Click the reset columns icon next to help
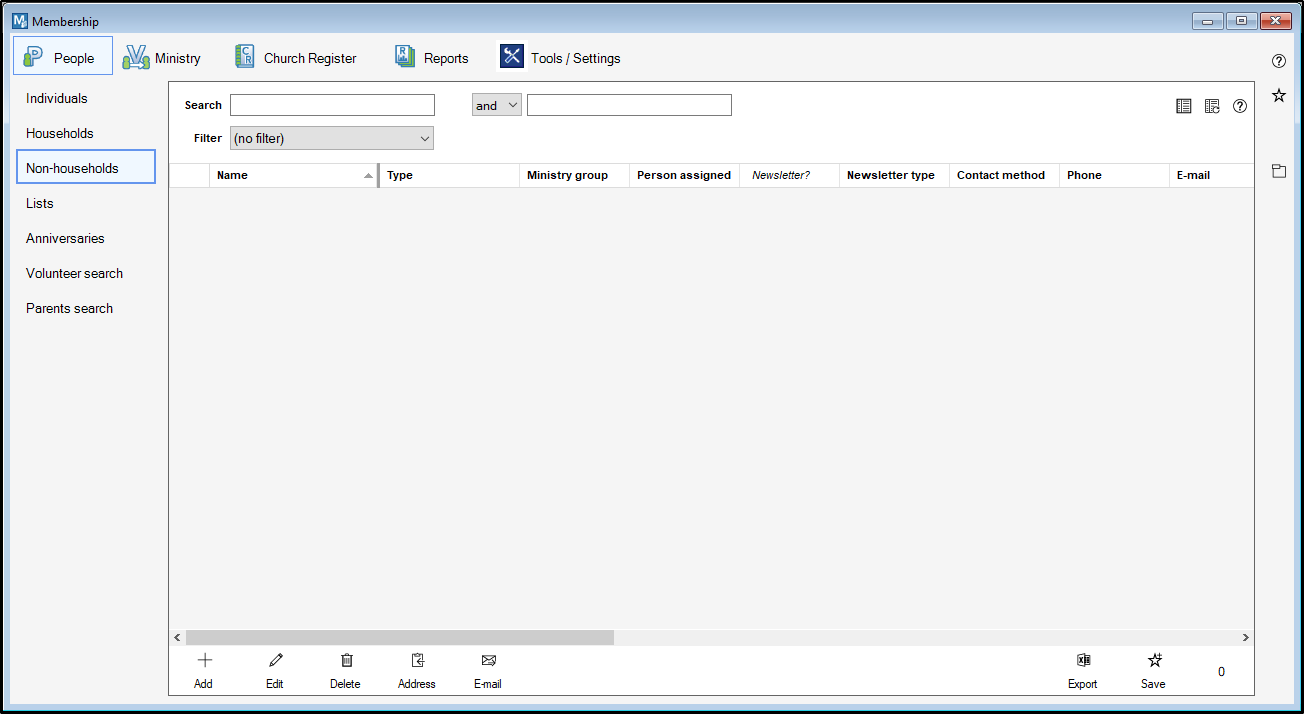This screenshot has height=714, width=1304. [x=1212, y=106]
